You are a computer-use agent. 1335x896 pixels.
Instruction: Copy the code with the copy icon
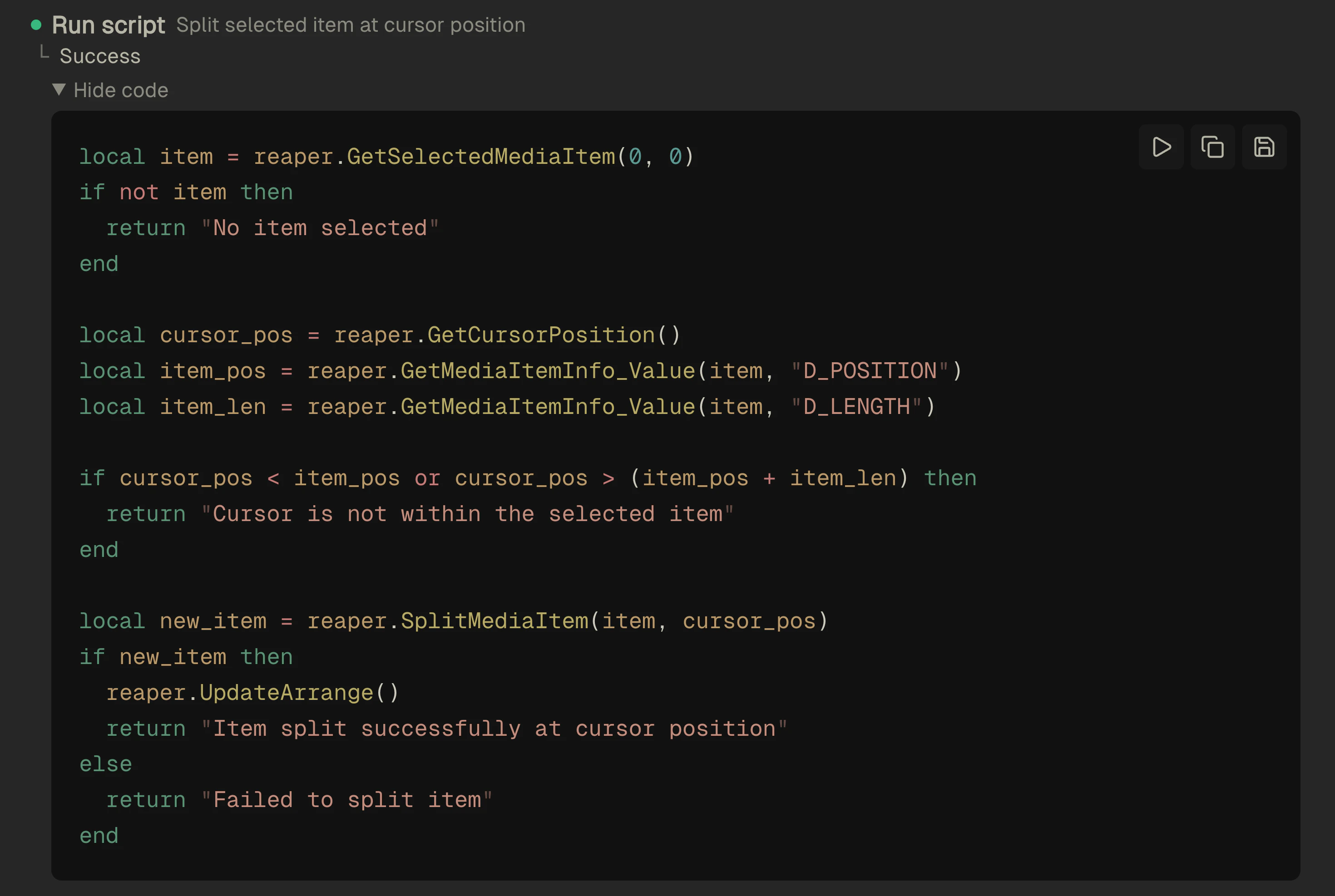pos(1212,147)
